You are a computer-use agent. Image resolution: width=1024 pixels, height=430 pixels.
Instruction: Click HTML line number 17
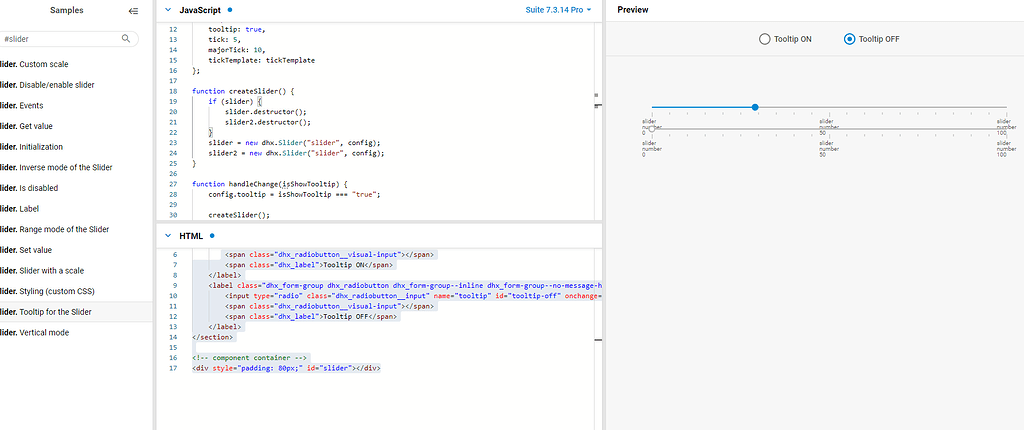coord(173,369)
